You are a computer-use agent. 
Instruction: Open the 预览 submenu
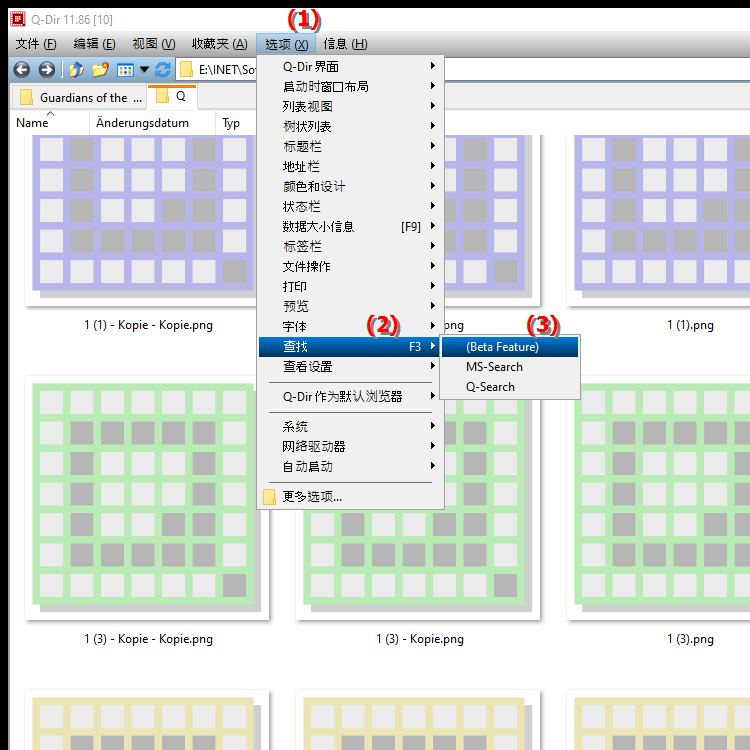pos(350,306)
